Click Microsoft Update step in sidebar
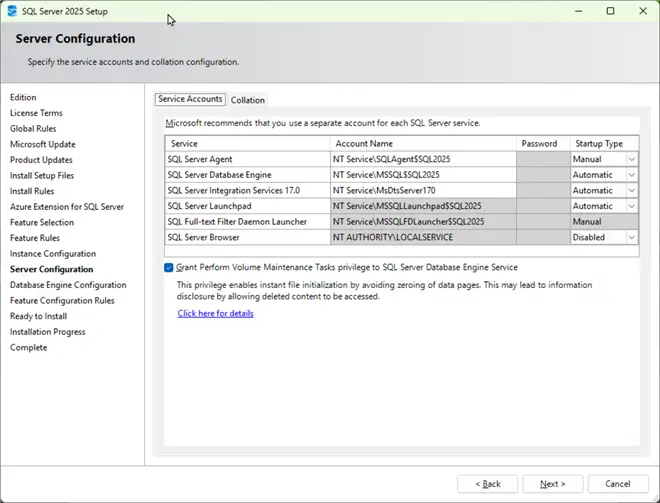Screen dimensions: 660x503 [43, 144]
